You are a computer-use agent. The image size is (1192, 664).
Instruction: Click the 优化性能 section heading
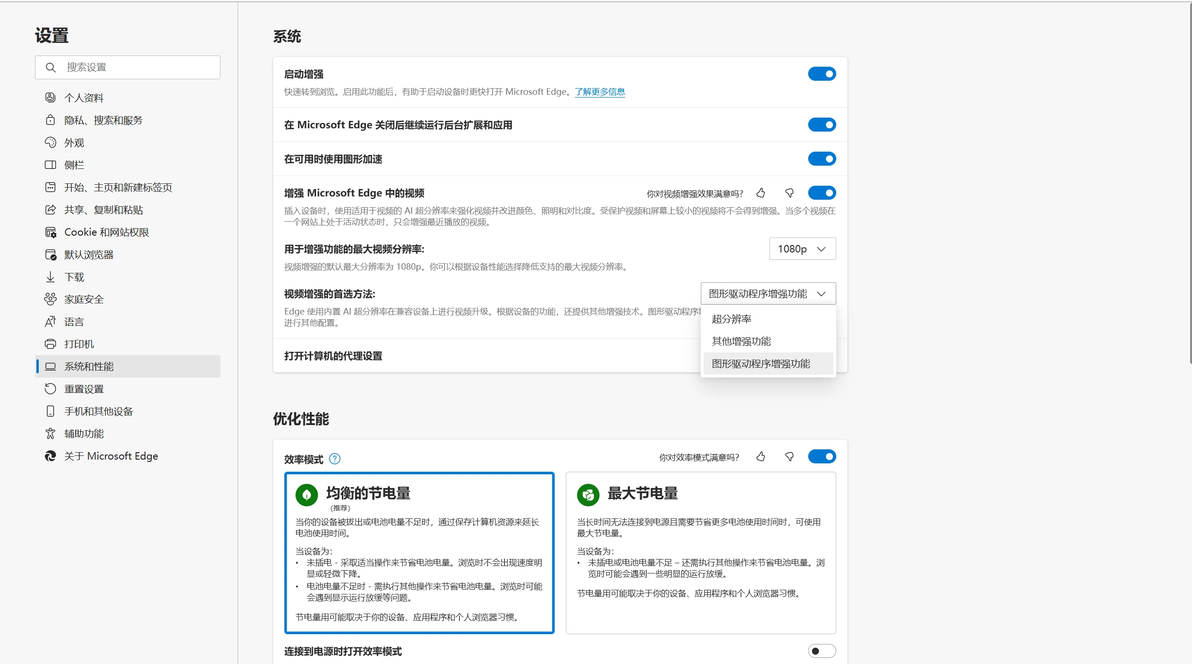[x=301, y=419]
